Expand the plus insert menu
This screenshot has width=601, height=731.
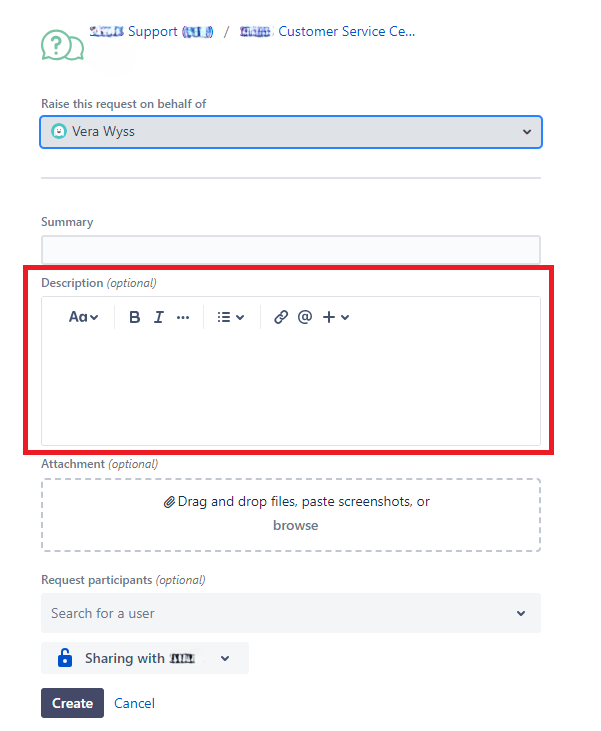click(x=336, y=317)
